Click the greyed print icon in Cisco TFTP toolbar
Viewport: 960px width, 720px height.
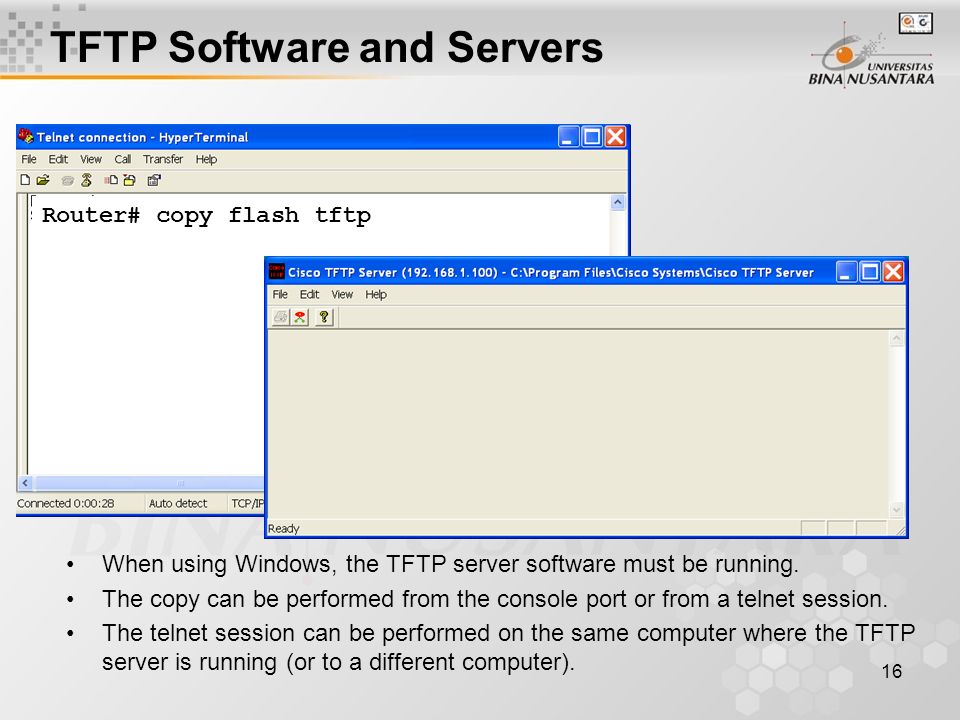[x=280, y=317]
